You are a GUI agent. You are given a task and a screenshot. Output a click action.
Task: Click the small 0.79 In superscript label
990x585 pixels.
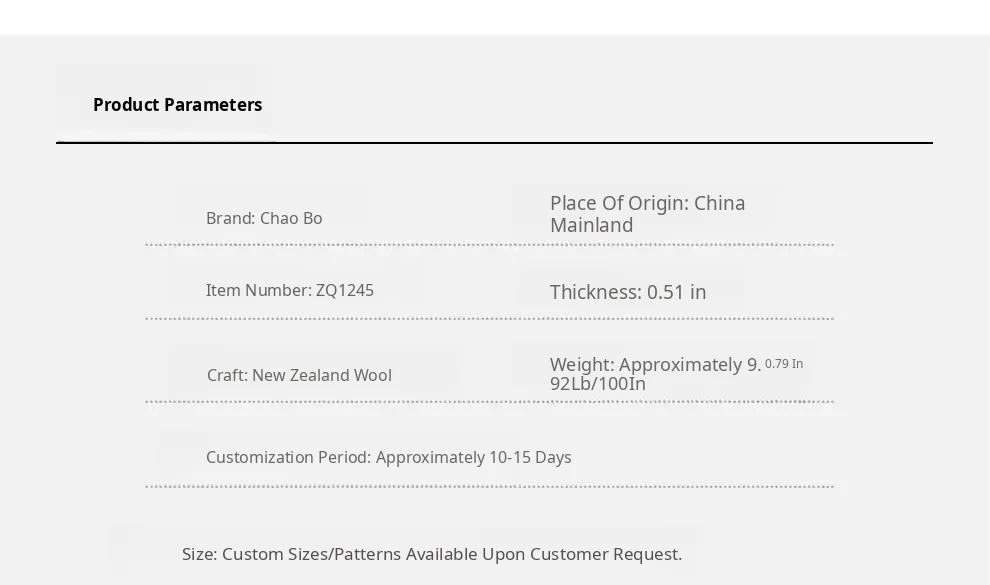tap(784, 364)
